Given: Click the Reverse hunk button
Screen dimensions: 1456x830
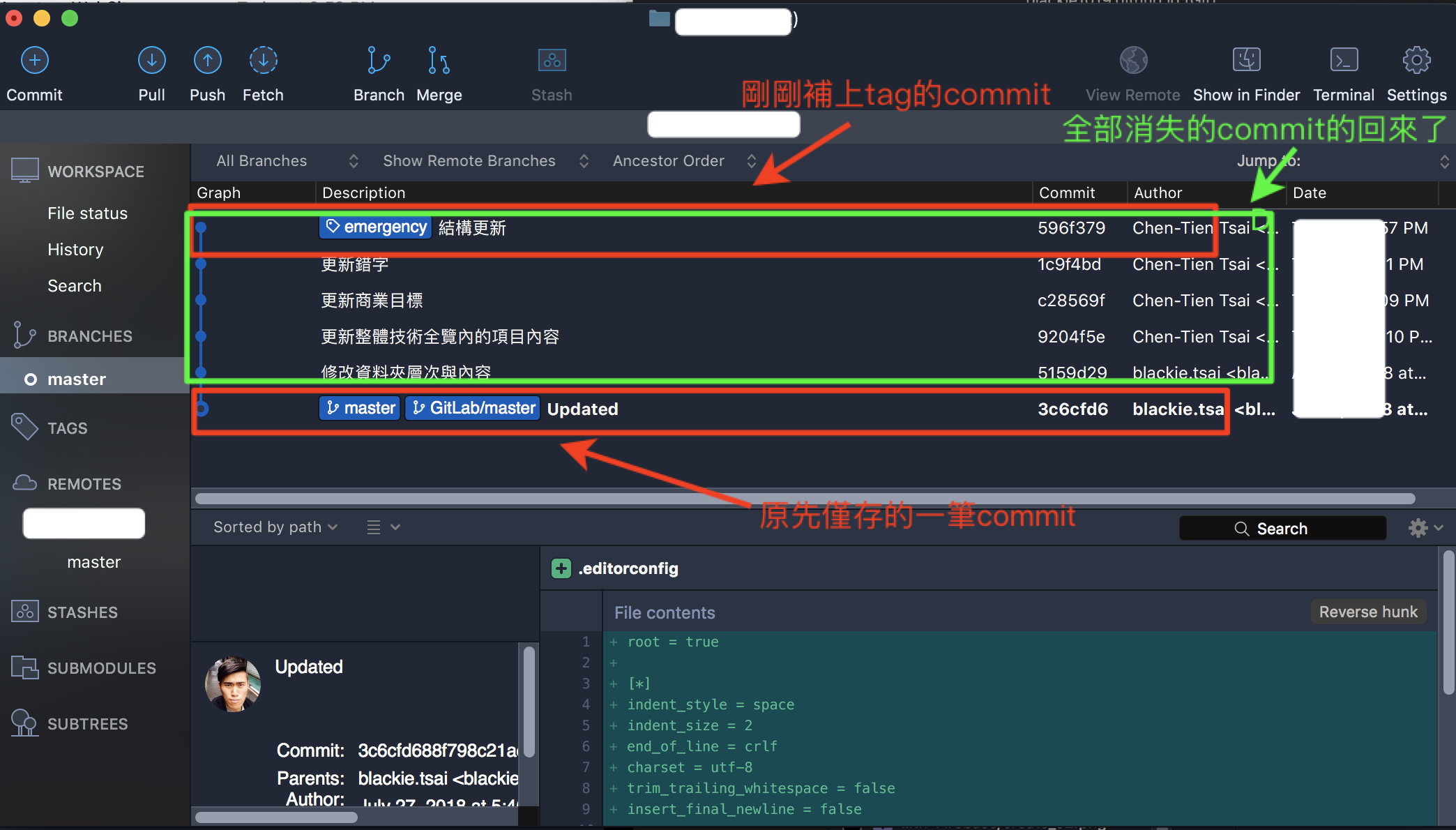Looking at the screenshot, I should pos(1368,612).
